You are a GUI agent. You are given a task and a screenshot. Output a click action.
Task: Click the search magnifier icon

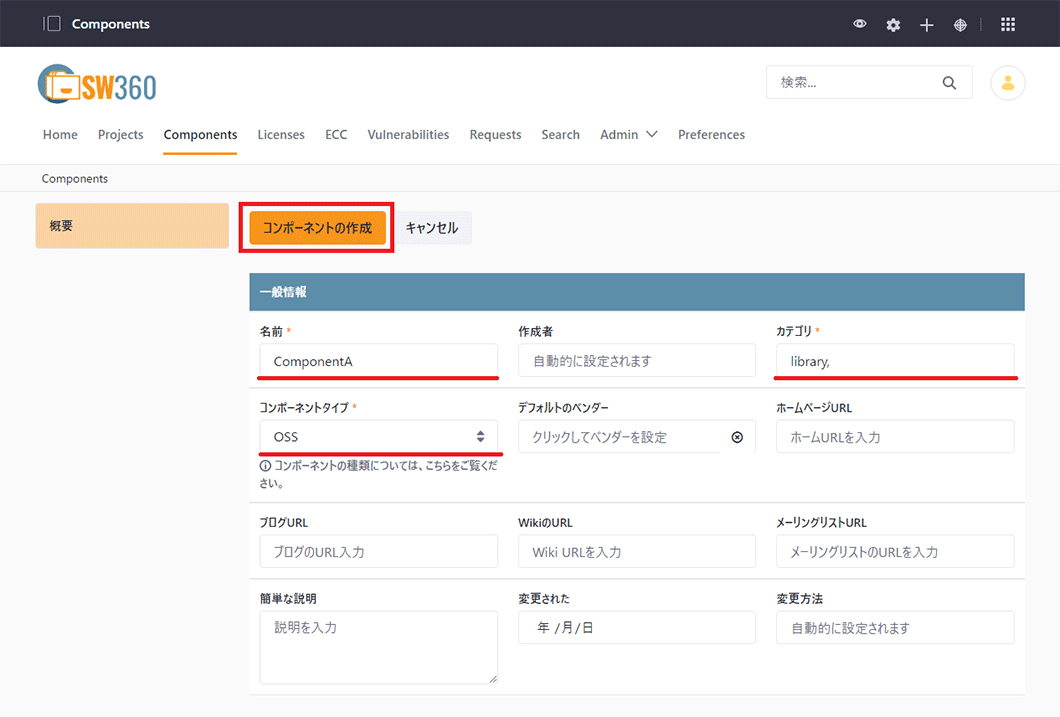click(949, 83)
